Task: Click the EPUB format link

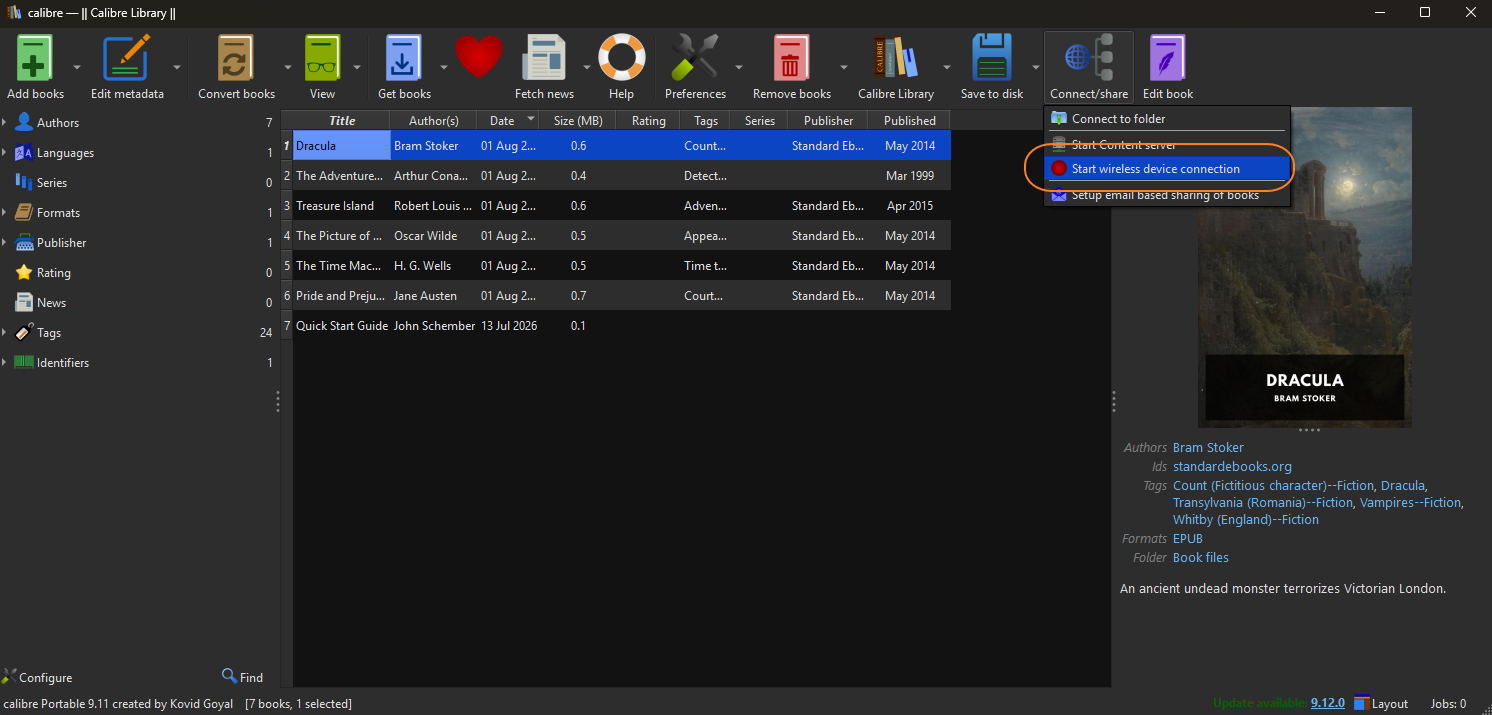Action: coord(1188,538)
